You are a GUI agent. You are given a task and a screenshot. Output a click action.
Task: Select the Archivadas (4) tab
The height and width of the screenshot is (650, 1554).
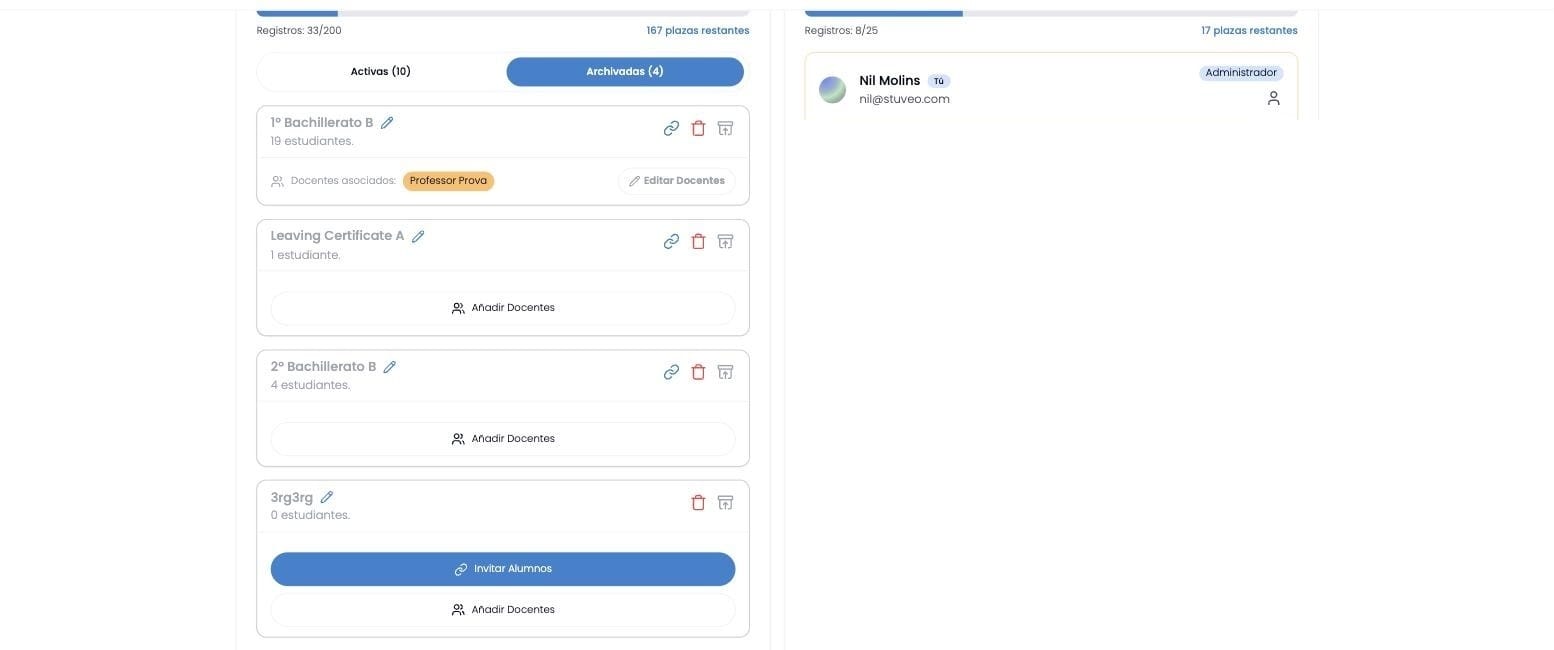pyautogui.click(x=625, y=72)
